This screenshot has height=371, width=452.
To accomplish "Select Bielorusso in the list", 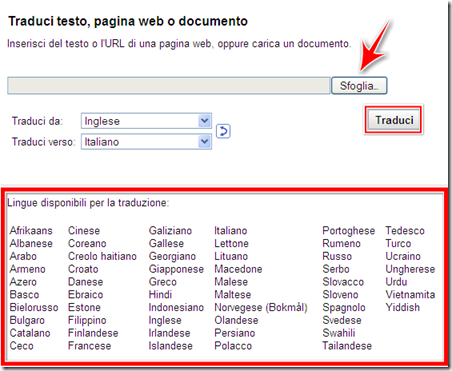I will click(34, 307).
